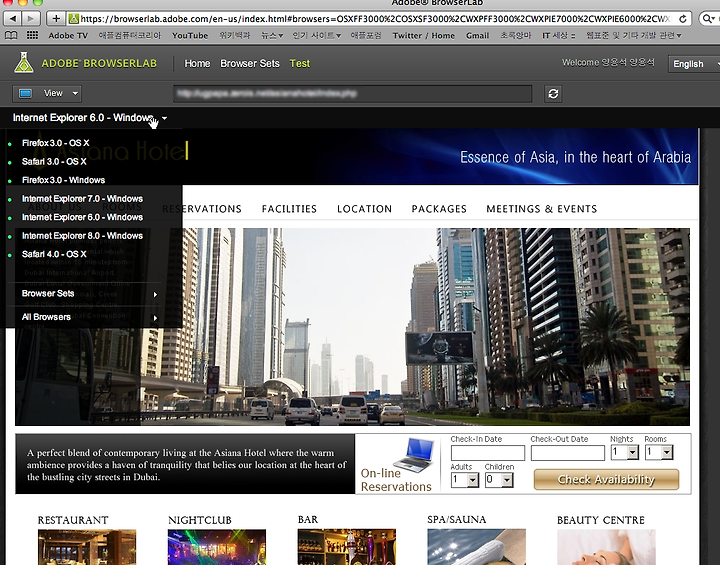Open the Twitter / Home bookmark
Image resolution: width=720 pixels, height=565 pixels.
(x=423, y=35)
